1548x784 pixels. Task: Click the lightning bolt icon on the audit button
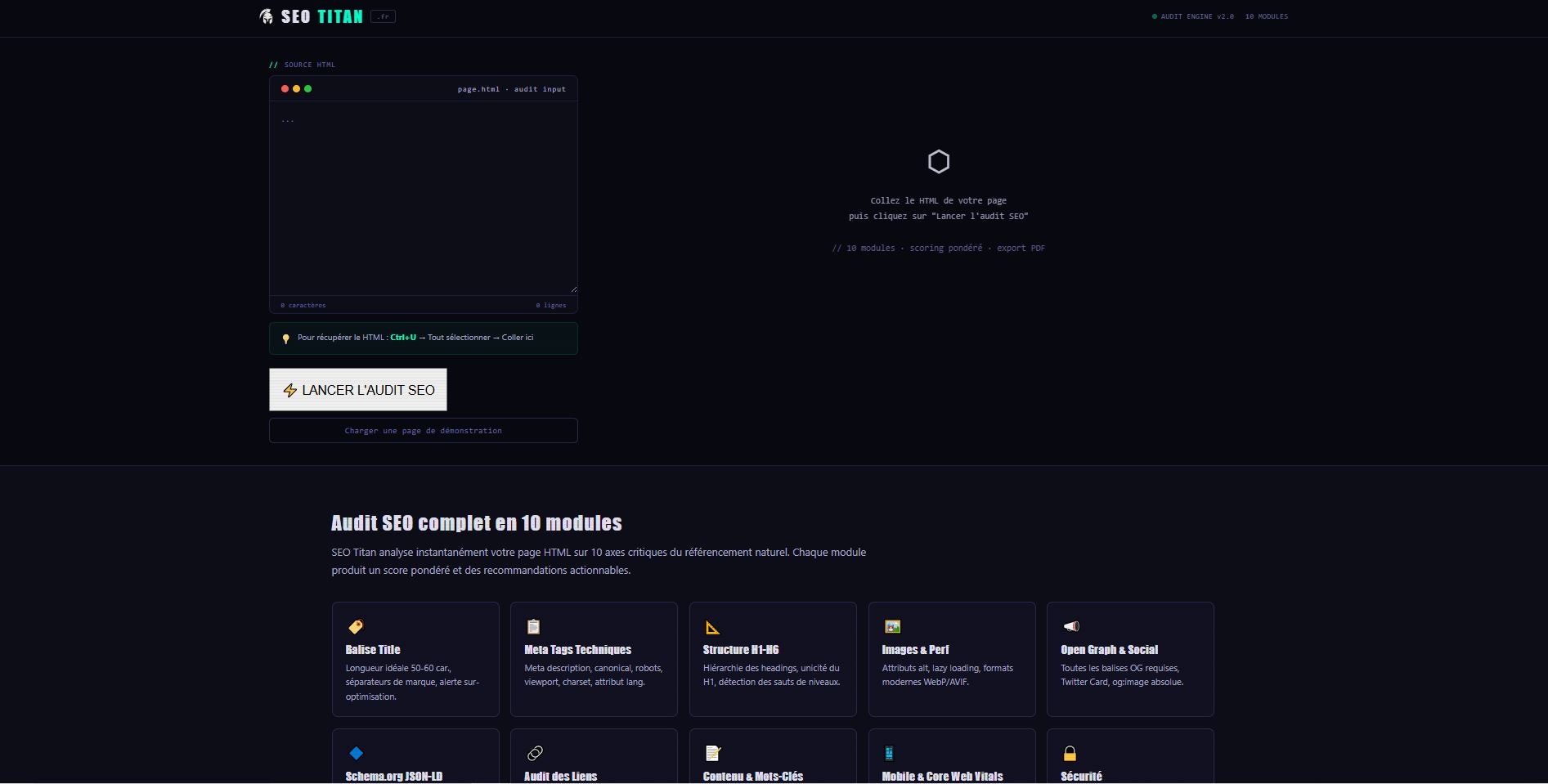tap(289, 391)
